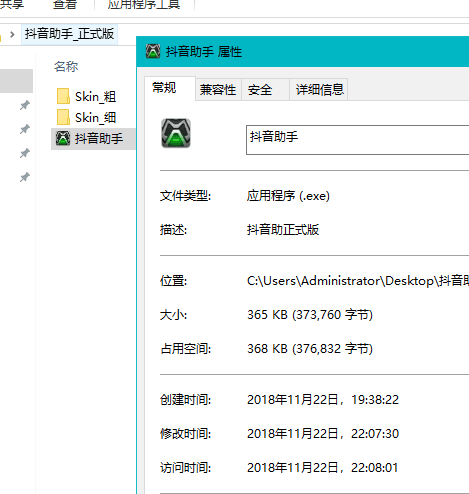Click the location path C:\Users\Administrator\Desktop
The height and width of the screenshot is (494, 469).
click(358, 281)
